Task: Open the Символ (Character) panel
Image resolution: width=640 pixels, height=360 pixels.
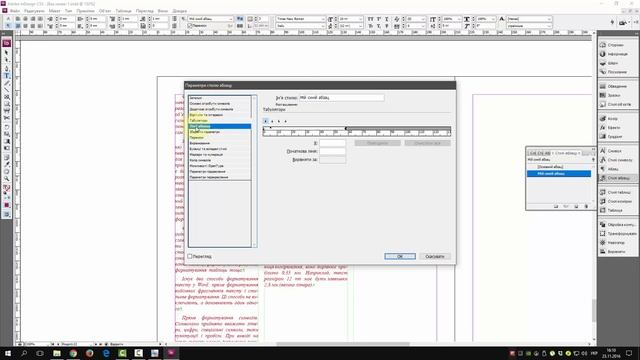Action: (x=618, y=151)
